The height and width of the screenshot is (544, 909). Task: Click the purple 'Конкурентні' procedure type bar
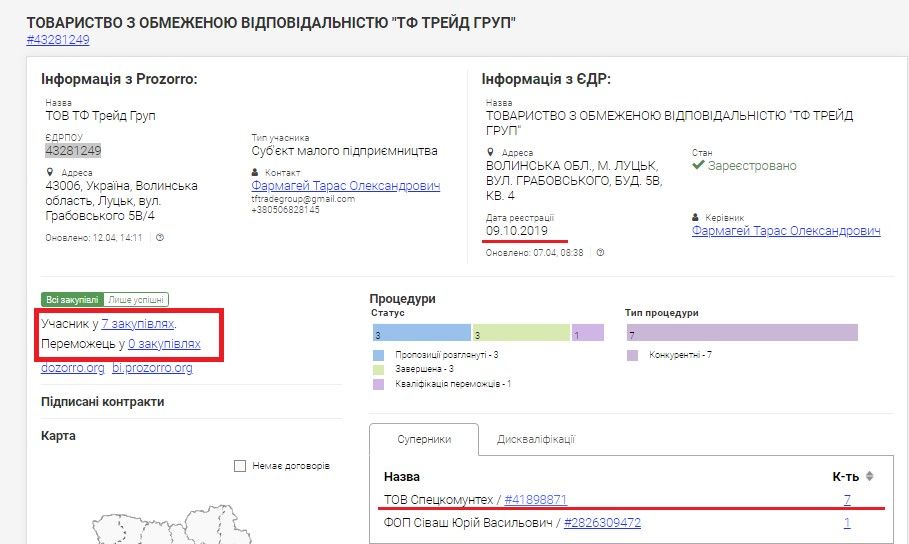(742, 332)
